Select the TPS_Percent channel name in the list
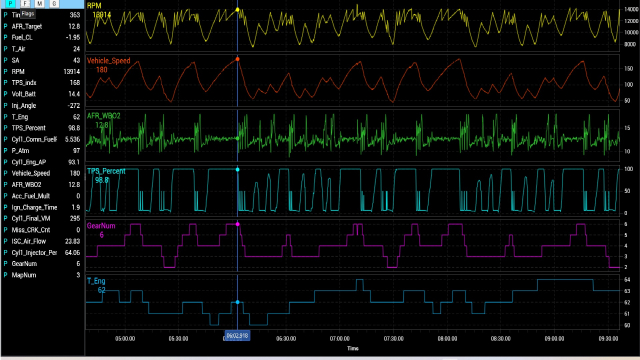The height and width of the screenshot is (360, 640). tap(29, 128)
